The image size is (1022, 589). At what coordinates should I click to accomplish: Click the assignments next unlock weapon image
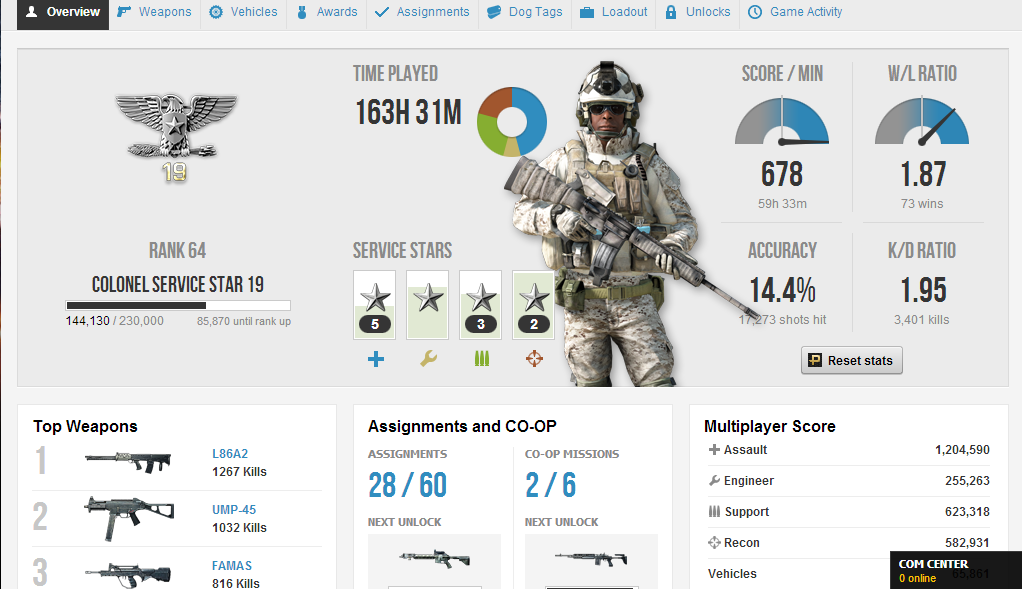point(435,558)
